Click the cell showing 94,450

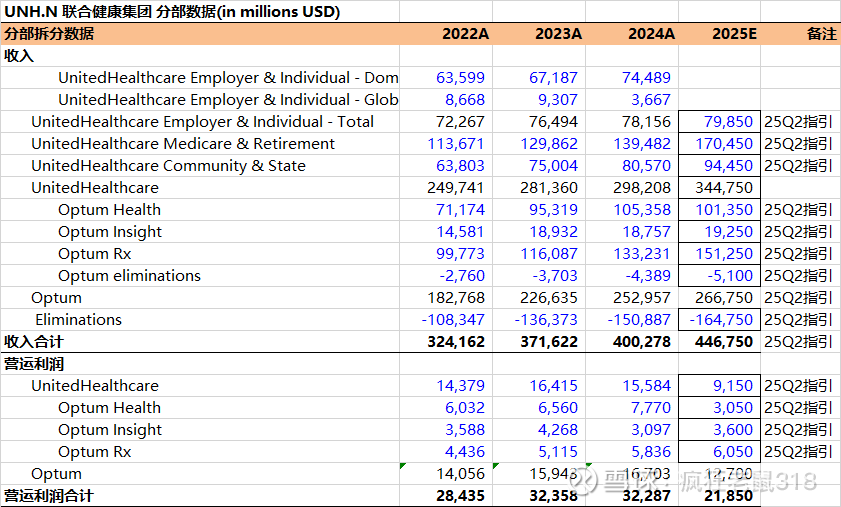coord(728,166)
